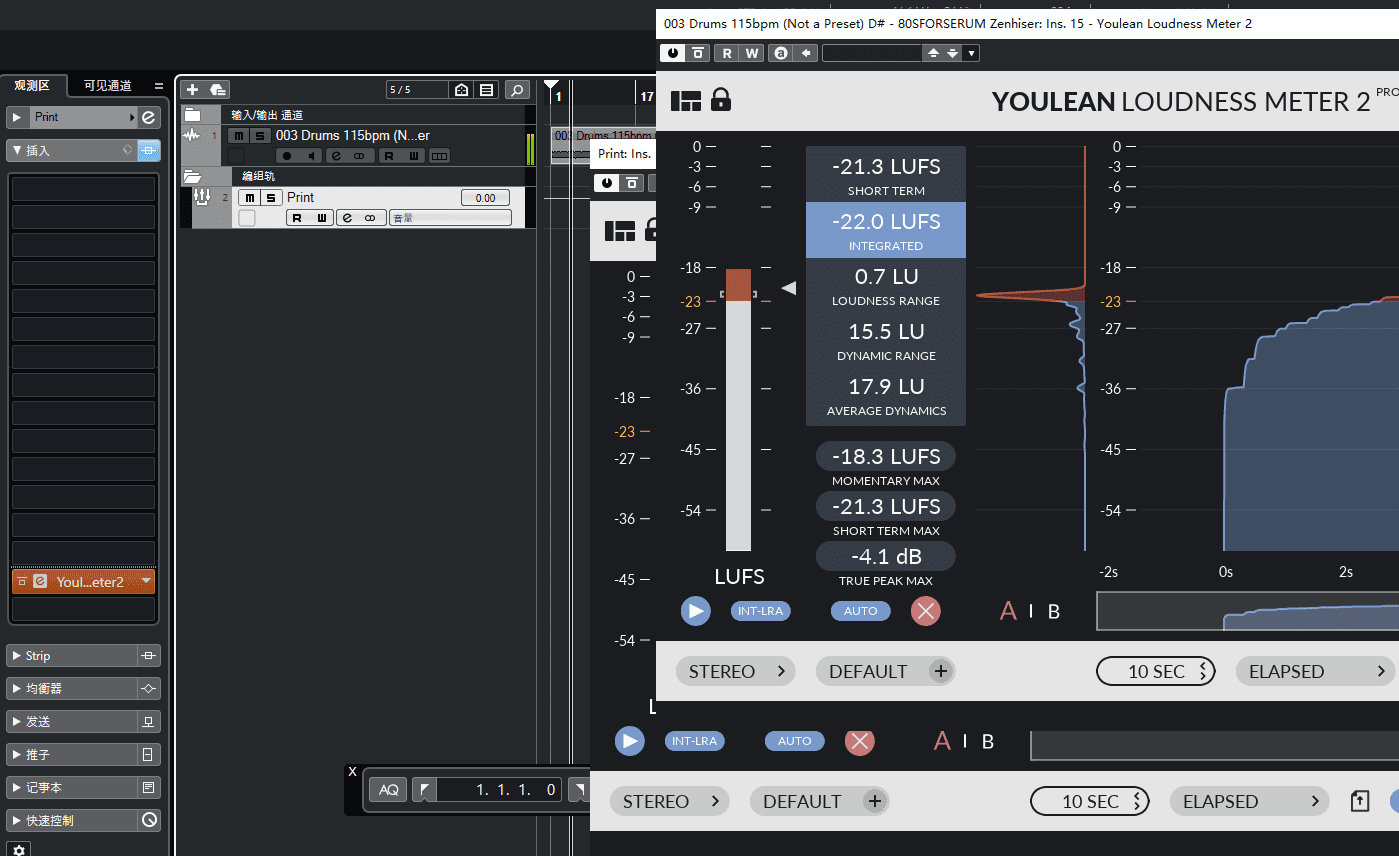Switch to the 观测区 inspector tab
The width and height of the screenshot is (1399, 856).
pos(33,85)
